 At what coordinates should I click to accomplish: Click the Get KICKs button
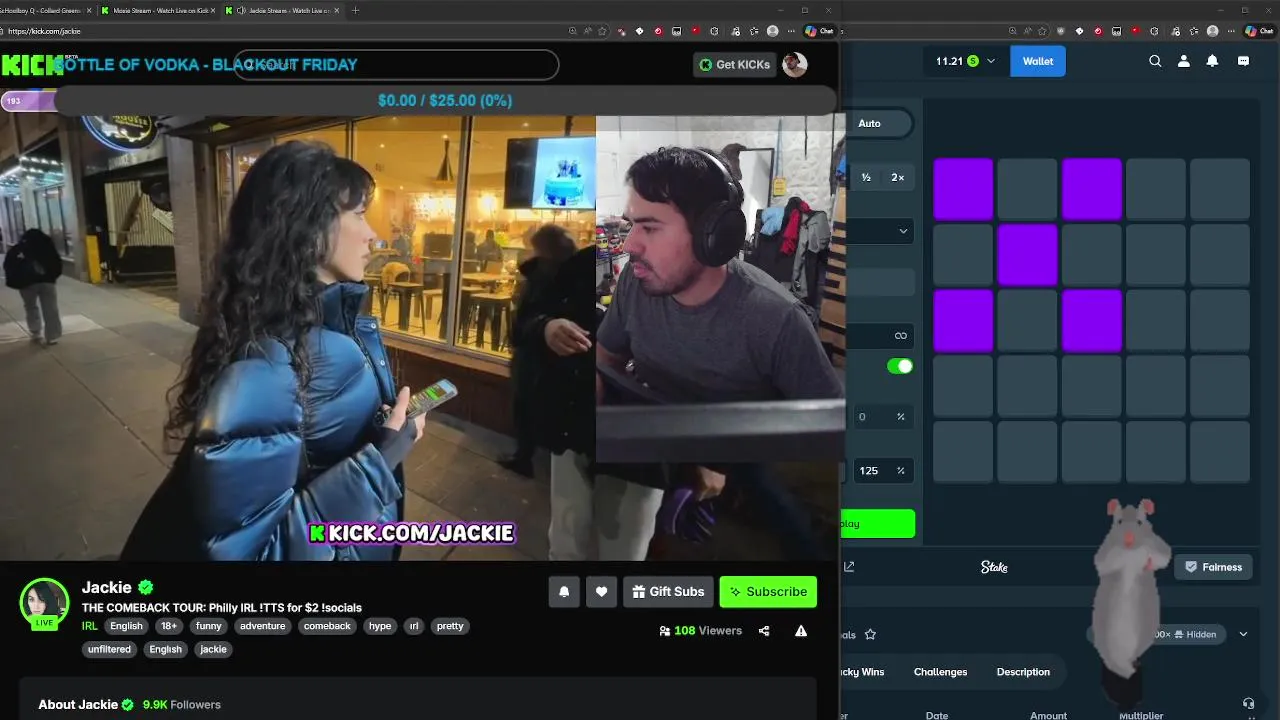[x=735, y=64]
